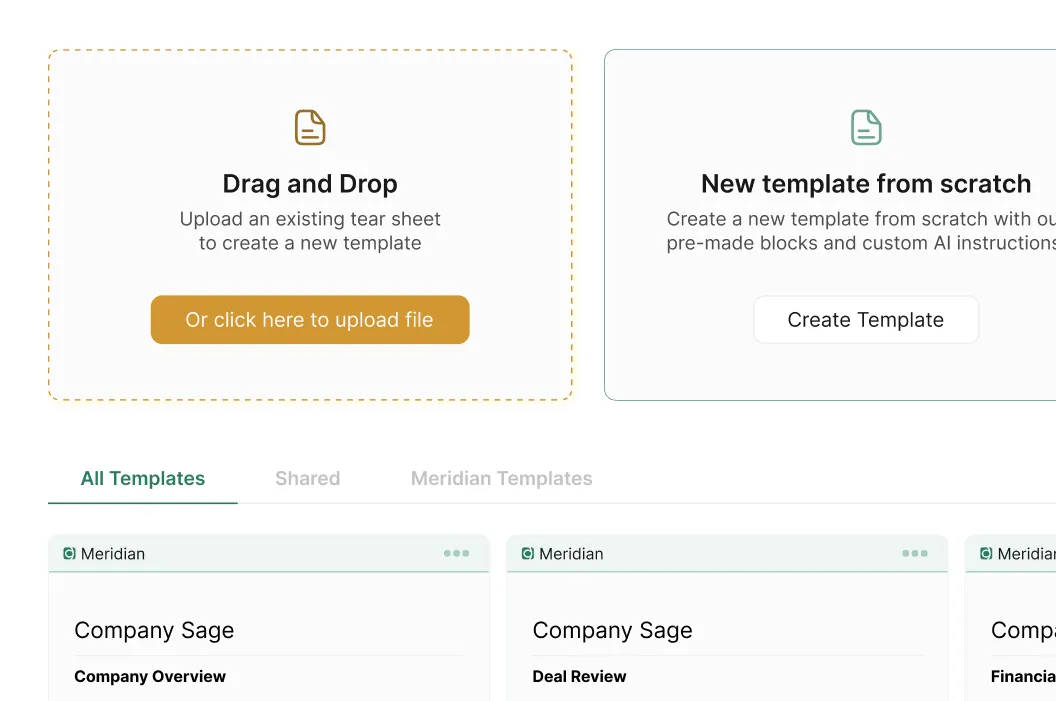This screenshot has width=1056, height=701.
Task: Click the Meridian logo on the Company Overview card
Action: click(x=68, y=552)
